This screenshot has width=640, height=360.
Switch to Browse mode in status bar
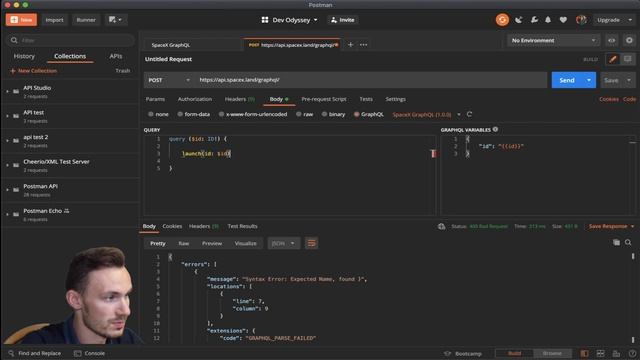pyautogui.click(x=552, y=353)
